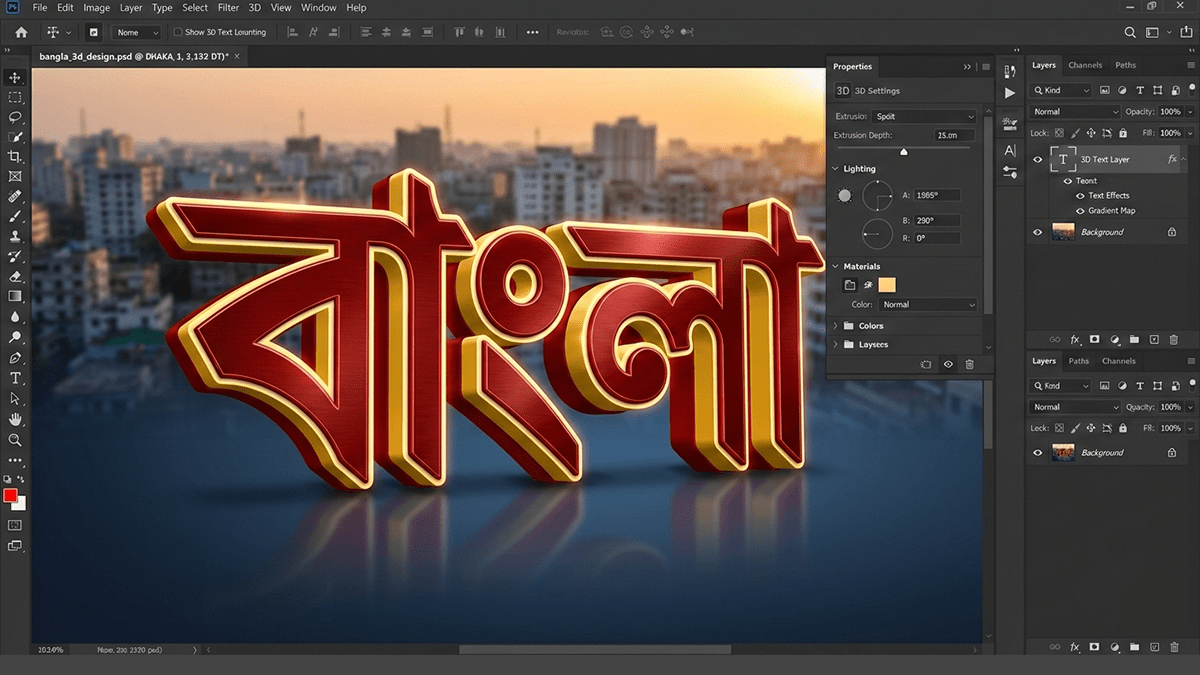Hide Background layer in upper Layers panel
The image size is (1200, 675).
click(x=1037, y=232)
